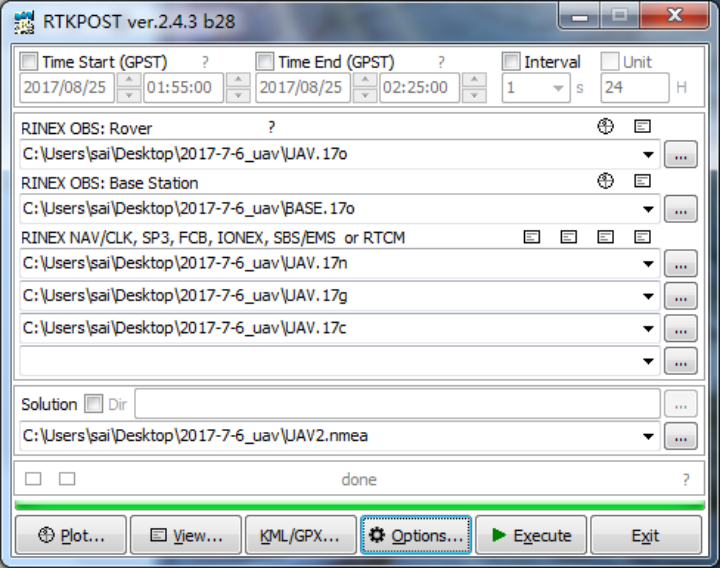Screen dimensions: 720x568
Task: Browse for the solution output file
Action: pos(681,436)
